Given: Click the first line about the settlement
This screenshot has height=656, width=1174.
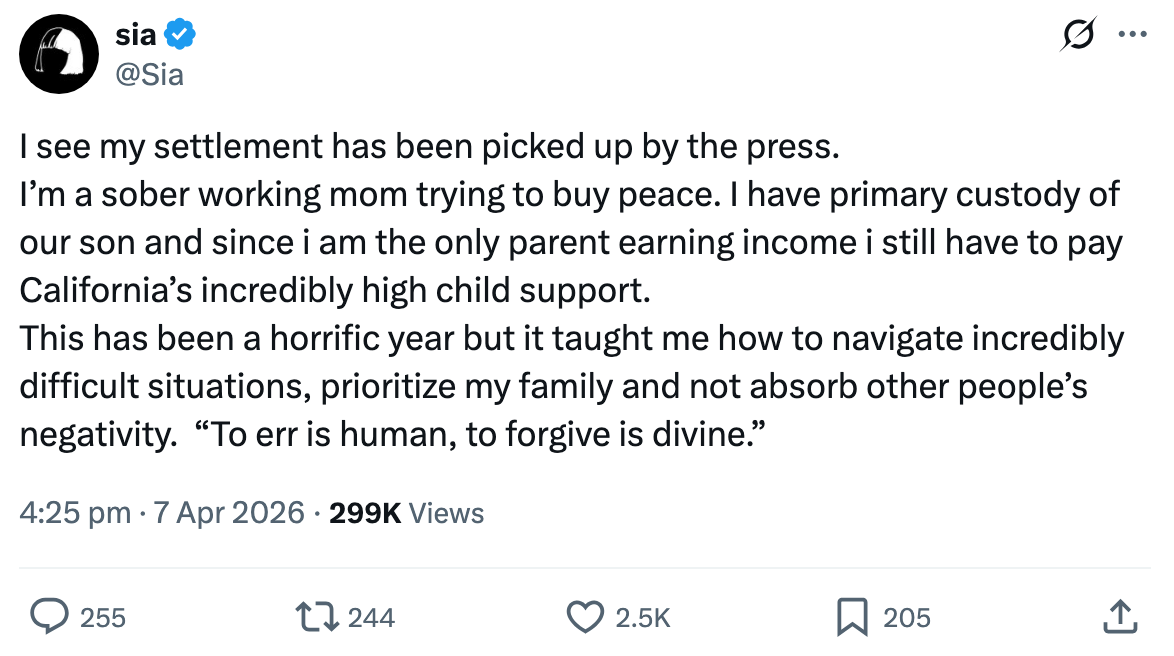Looking at the screenshot, I should coord(427,147).
